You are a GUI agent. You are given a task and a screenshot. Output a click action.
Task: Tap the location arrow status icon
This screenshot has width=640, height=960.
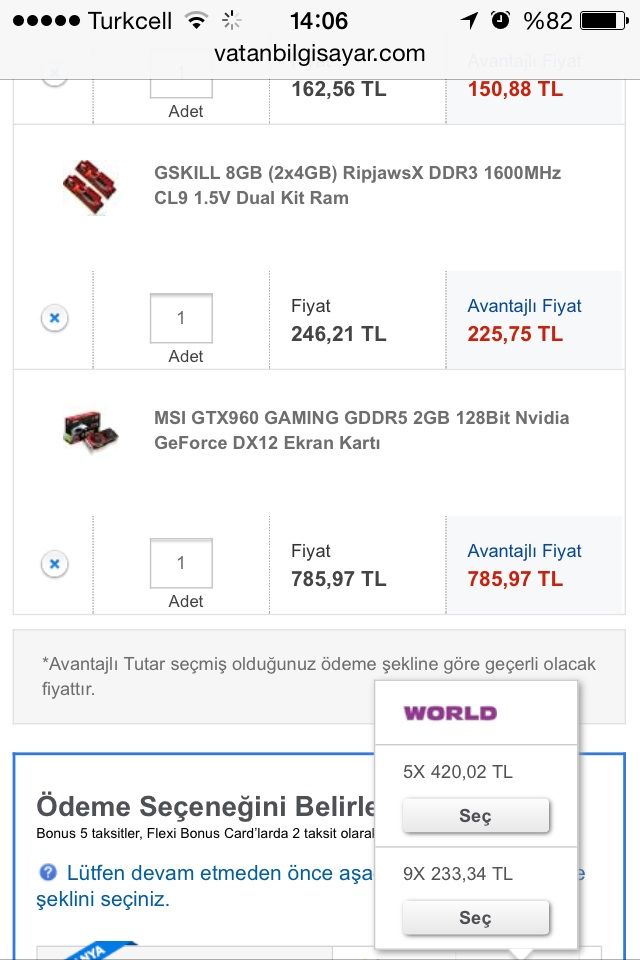tap(469, 21)
